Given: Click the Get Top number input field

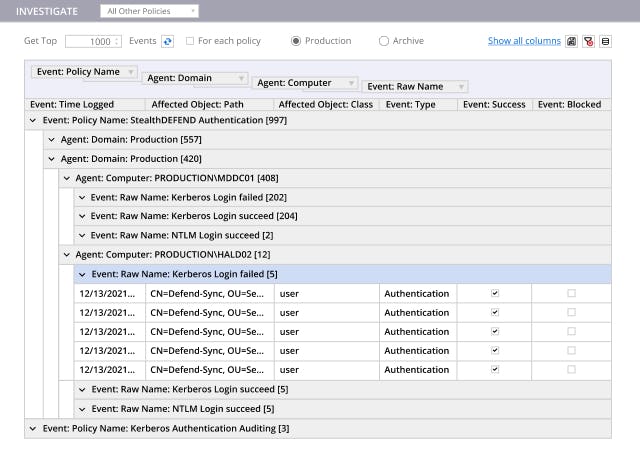Looking at the screenshot, I should 93,41.
